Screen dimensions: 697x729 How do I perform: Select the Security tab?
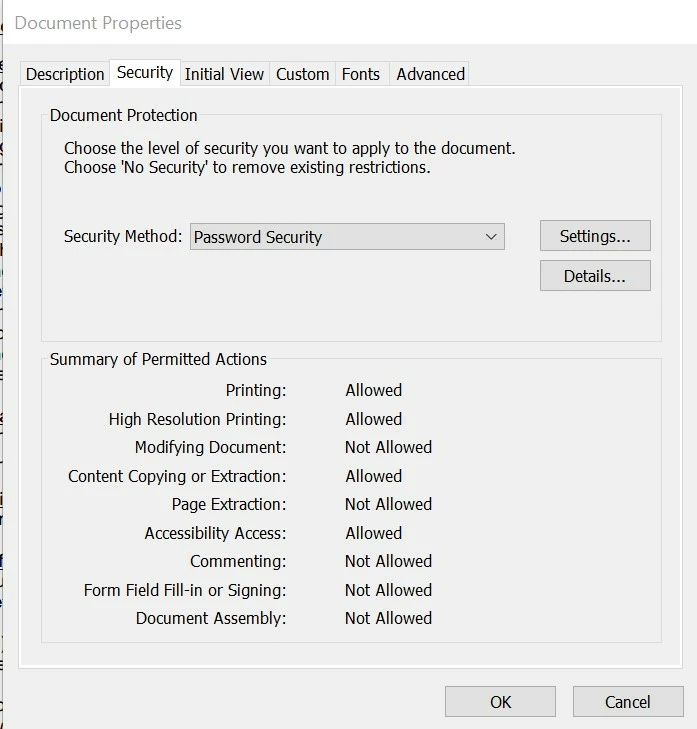tap(145, 73)
